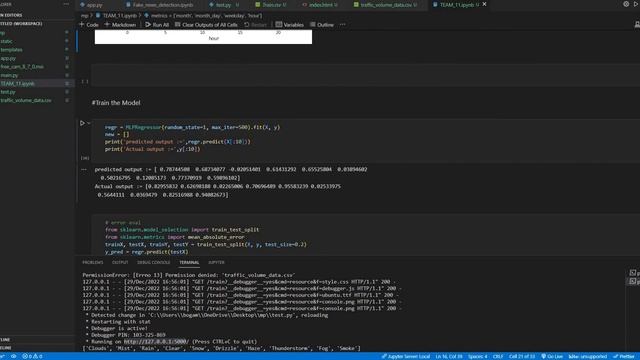Open main.py in the explorer
Screen dimensions: 640x360
(9, 75)
